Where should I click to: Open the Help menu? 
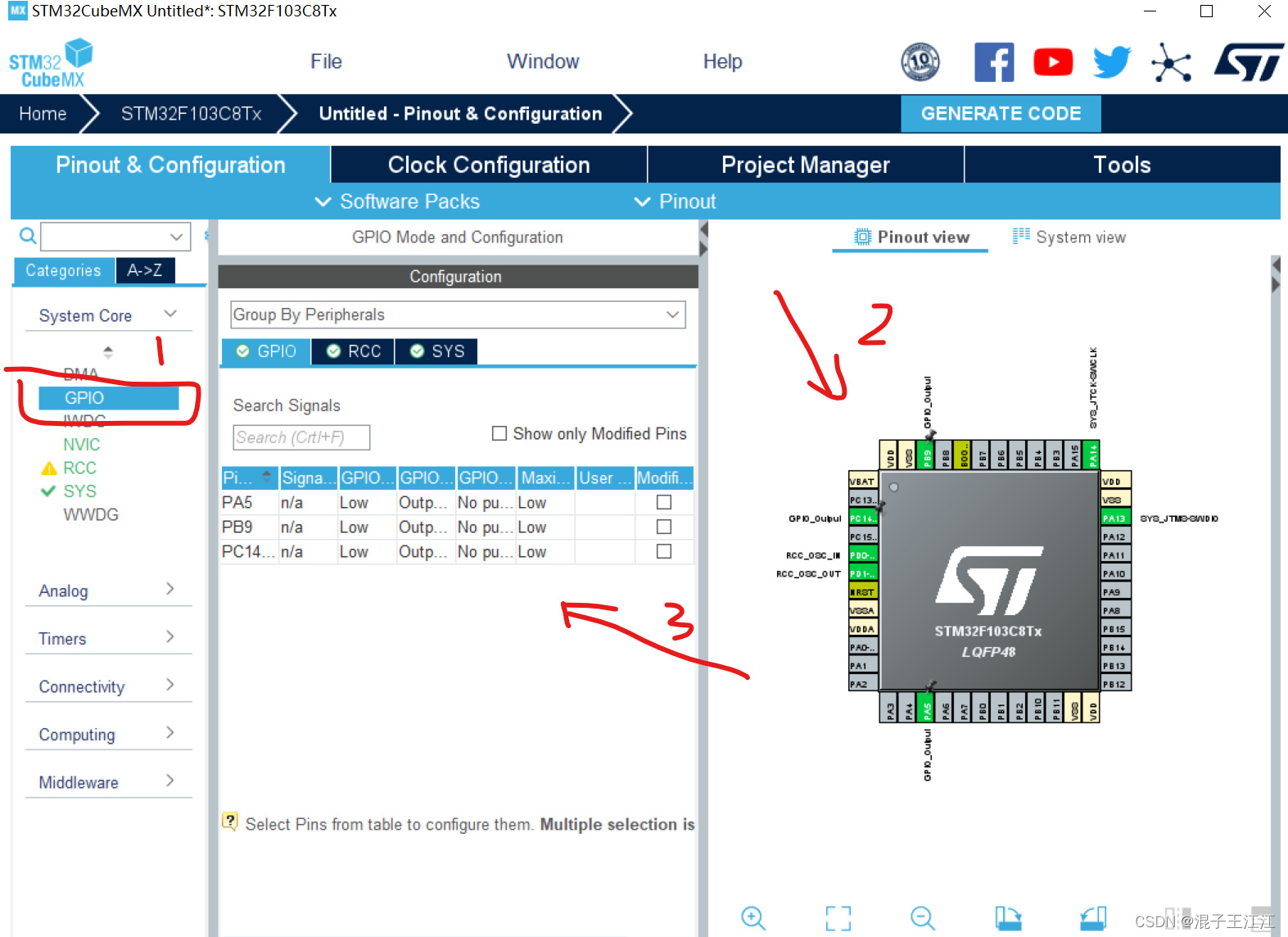(722, 61)
